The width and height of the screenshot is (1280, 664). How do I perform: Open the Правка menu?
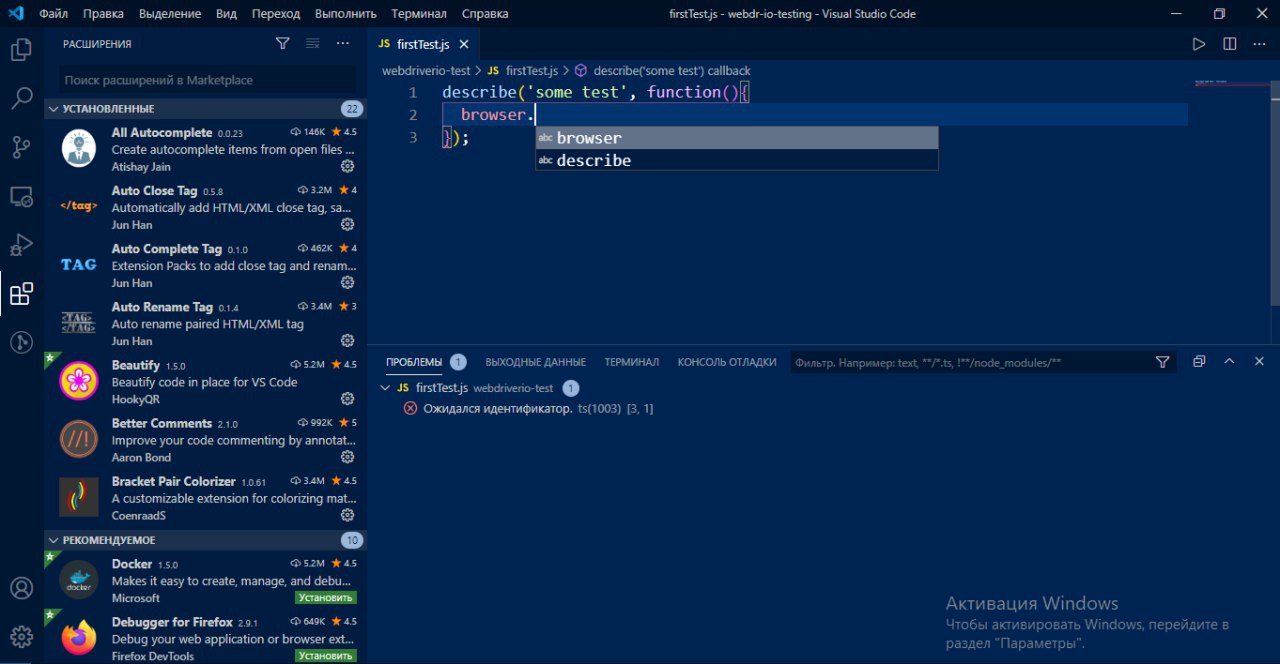[x=104, y=14]
